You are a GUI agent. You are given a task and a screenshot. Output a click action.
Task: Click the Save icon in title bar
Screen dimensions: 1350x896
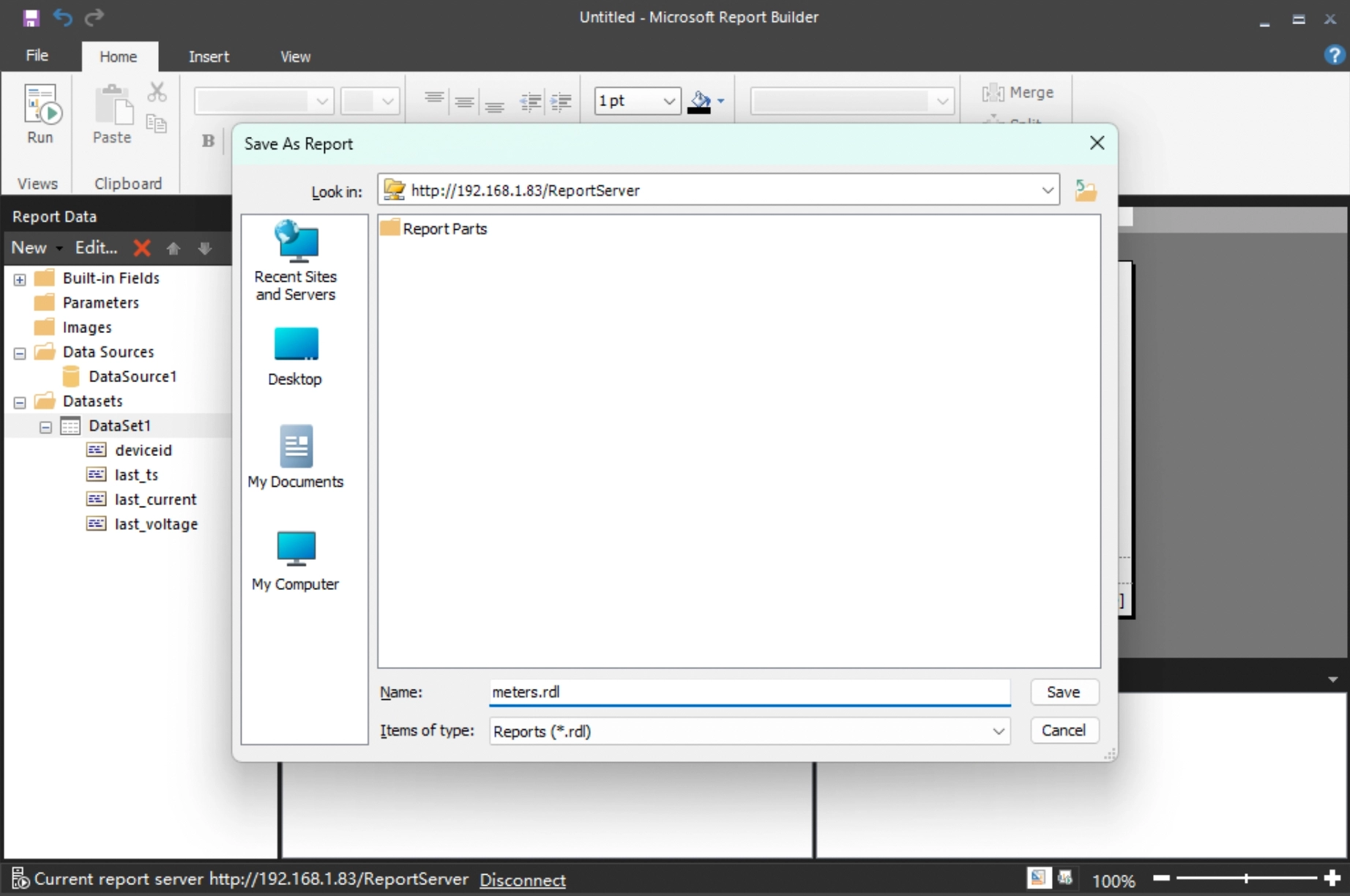click(31, 18)
